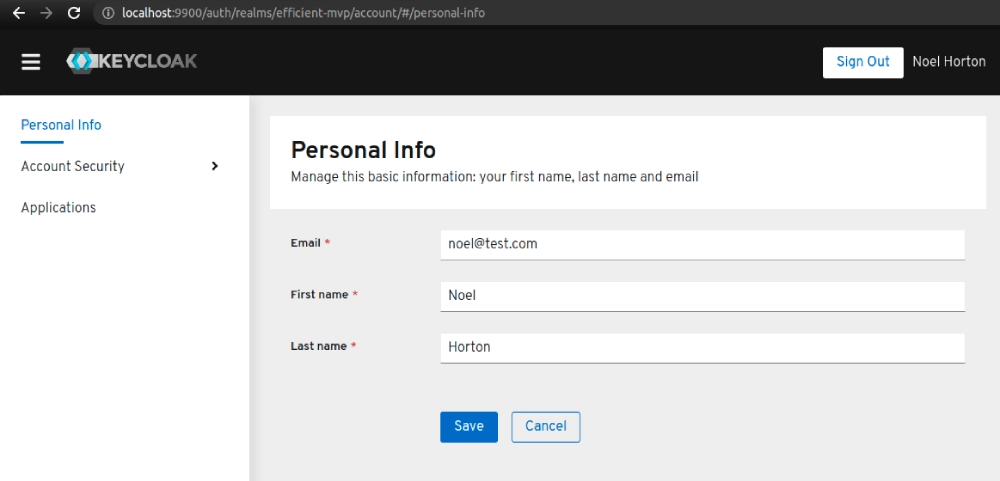Cancel the personal info edits
Screen dimensions: 1000x481
click(546, 427)
